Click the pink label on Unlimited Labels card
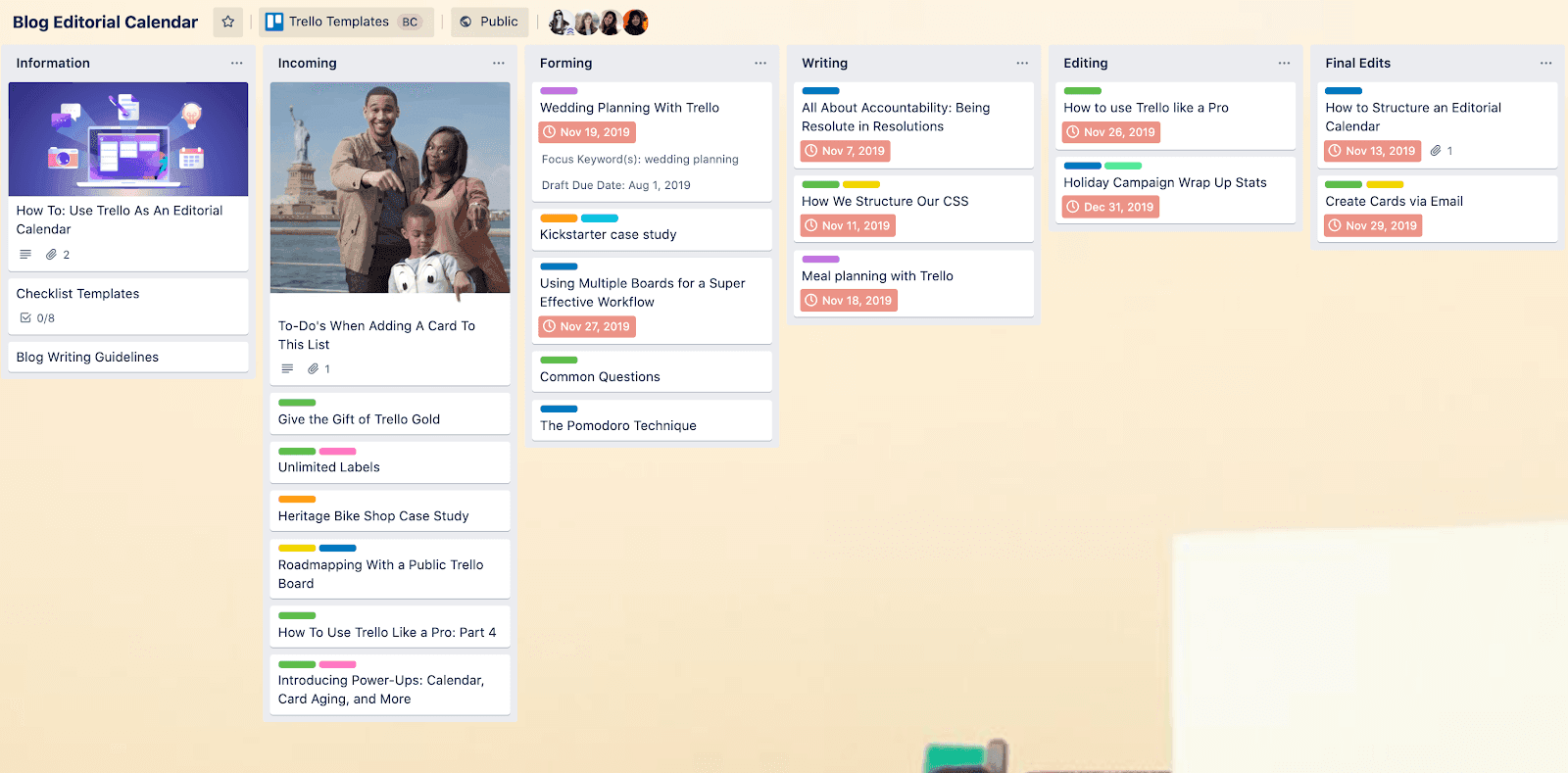The width and height of the screenshot is (1568, 773). coord(338,452)
